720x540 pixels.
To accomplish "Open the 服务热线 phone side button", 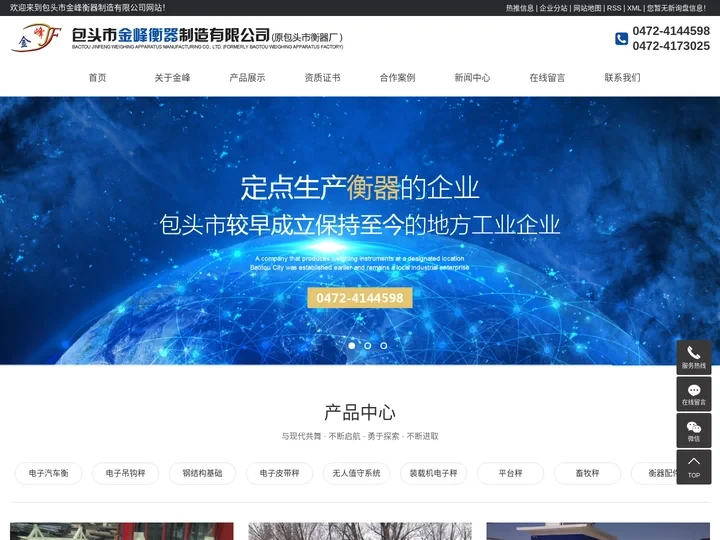I will [693, 357].
